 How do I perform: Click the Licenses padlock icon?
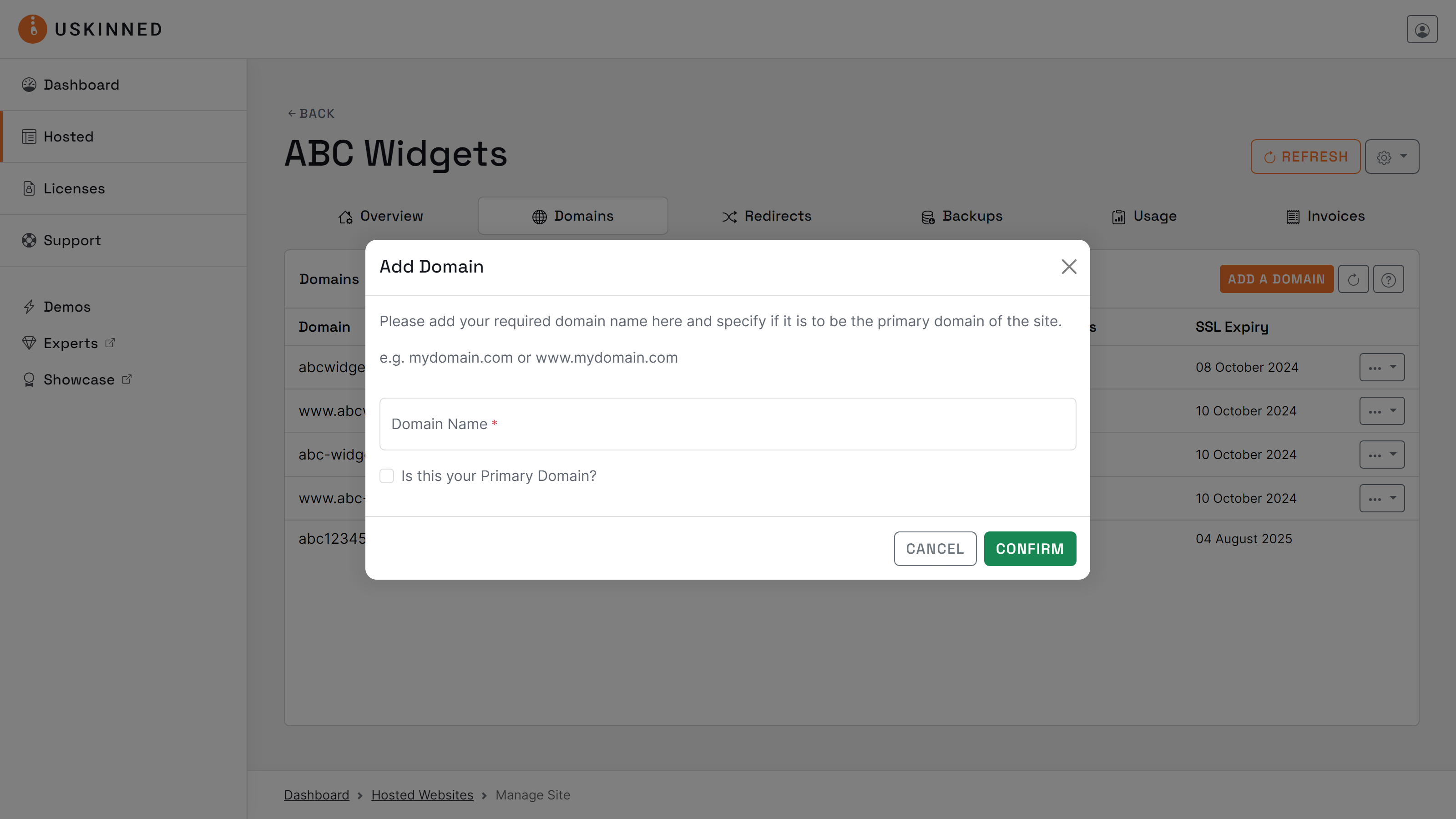point(29,188)
